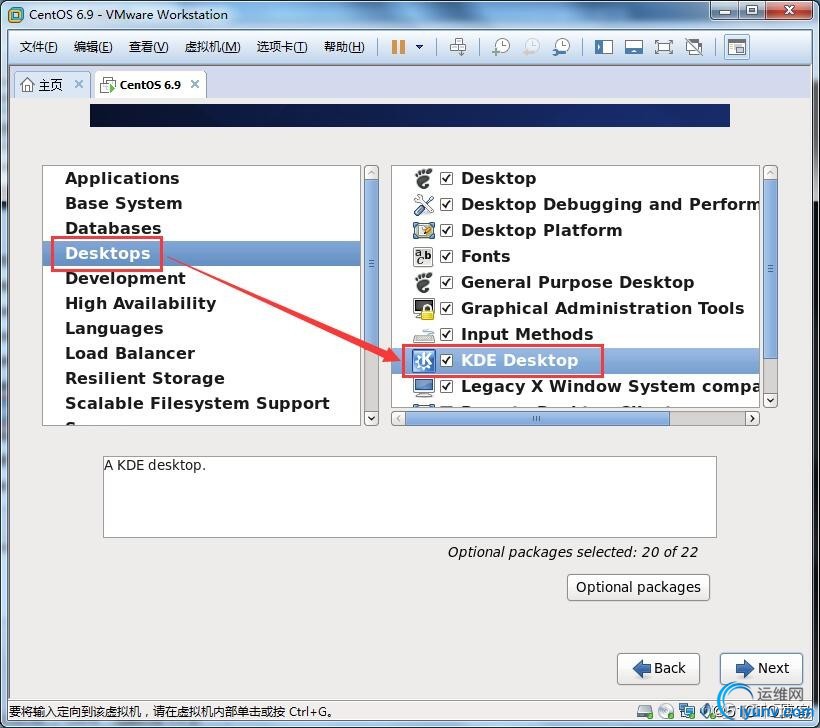820x728 pixels.
Task: Send Ctrl+Alt+Del to virtual machine
Action: pos(458,47)
